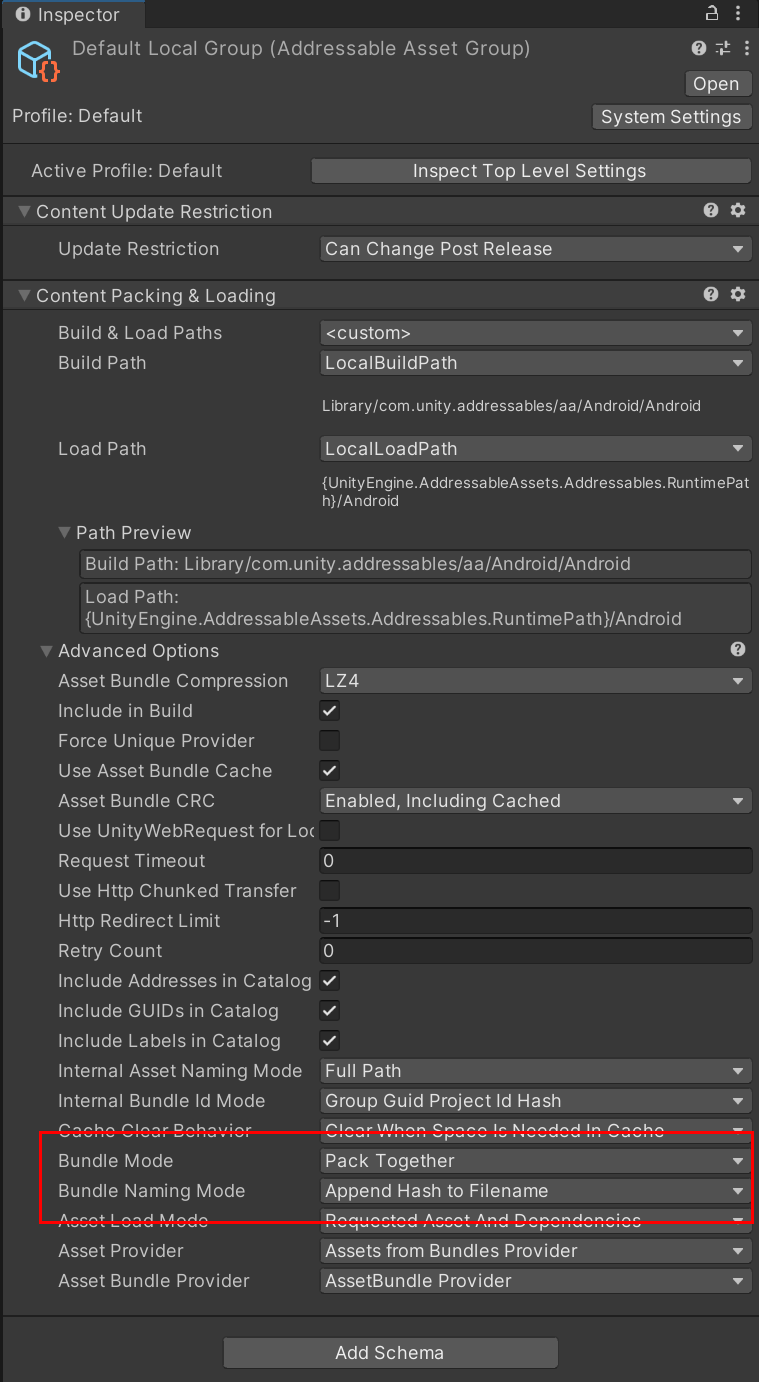Open Content Update Restriction gear menu
This screenshot has height=1382, width=759.
(738, 211)
